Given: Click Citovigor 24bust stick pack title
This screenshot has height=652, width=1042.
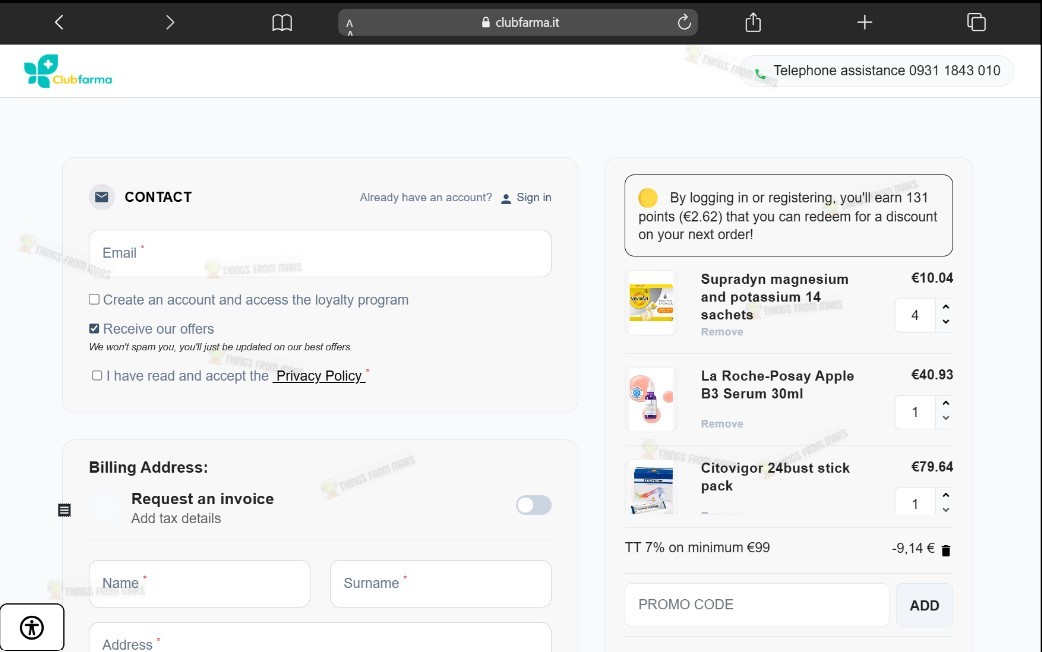Looking at the screenshot, I should click(x=775, y=477).
